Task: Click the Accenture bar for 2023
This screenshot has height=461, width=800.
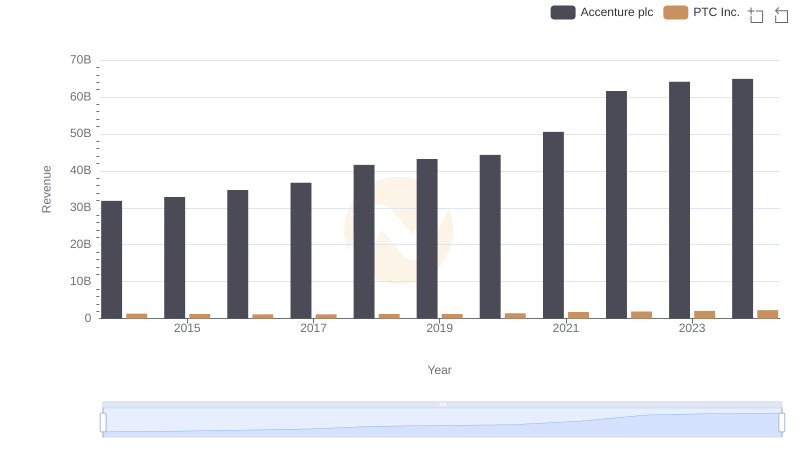Action: [679, 200]
